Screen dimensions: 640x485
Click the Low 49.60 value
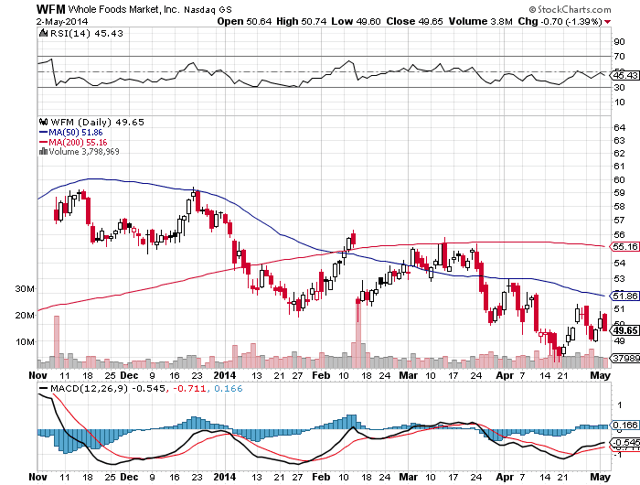click(x=356, y=21)
